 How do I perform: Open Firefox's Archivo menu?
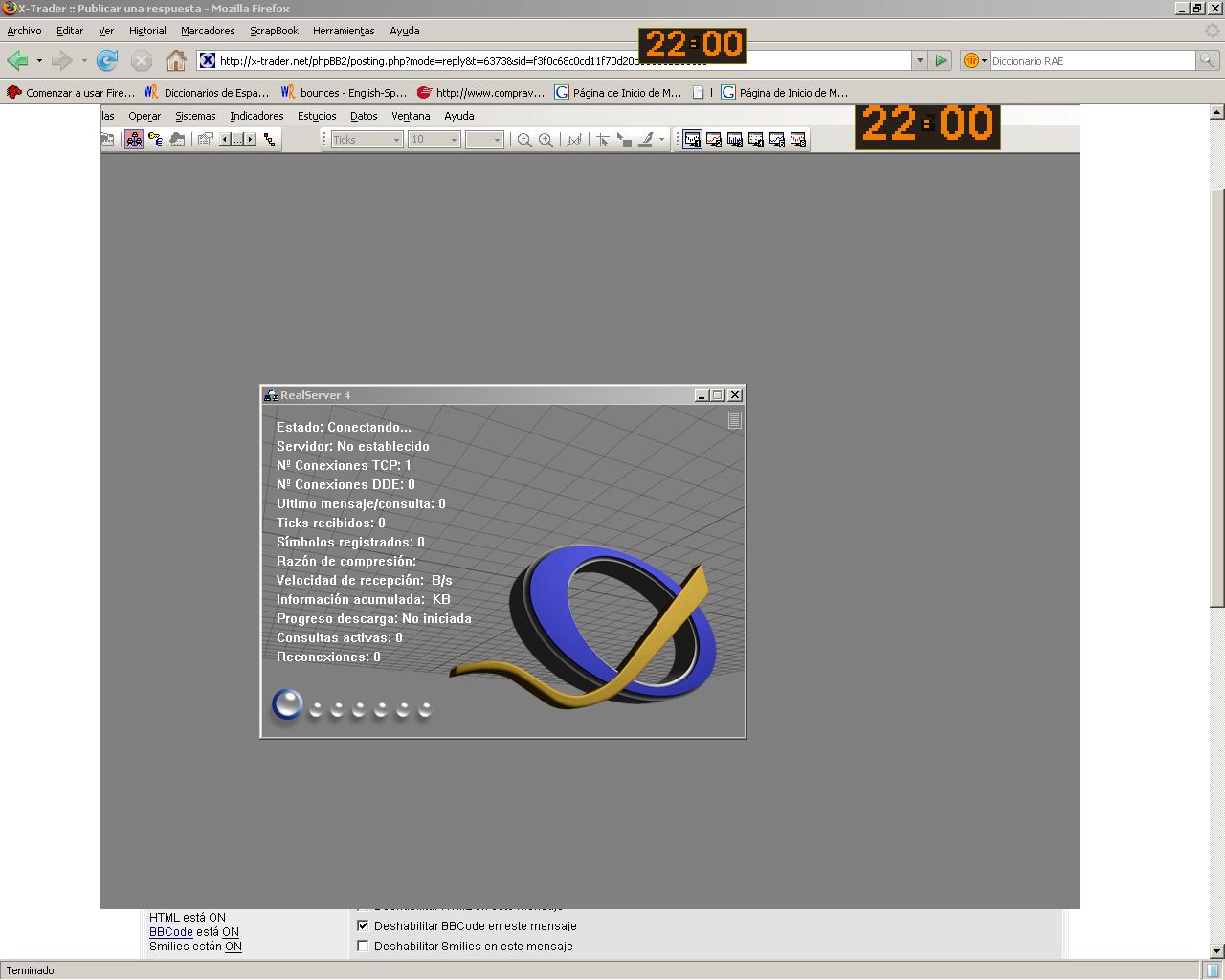click(24, 31)
